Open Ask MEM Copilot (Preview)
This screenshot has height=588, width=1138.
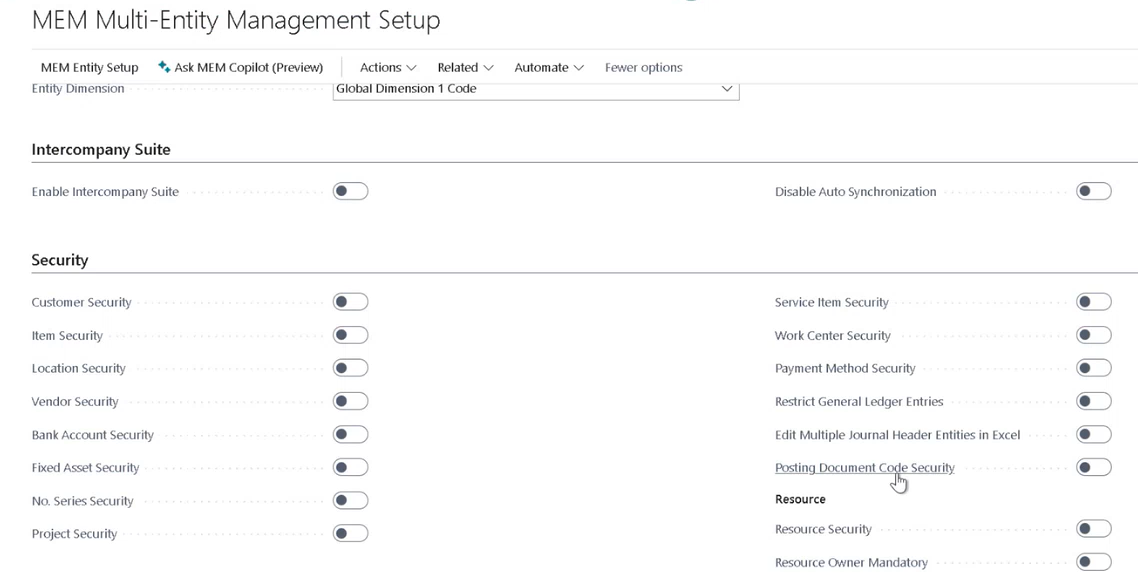pos(240,68)
